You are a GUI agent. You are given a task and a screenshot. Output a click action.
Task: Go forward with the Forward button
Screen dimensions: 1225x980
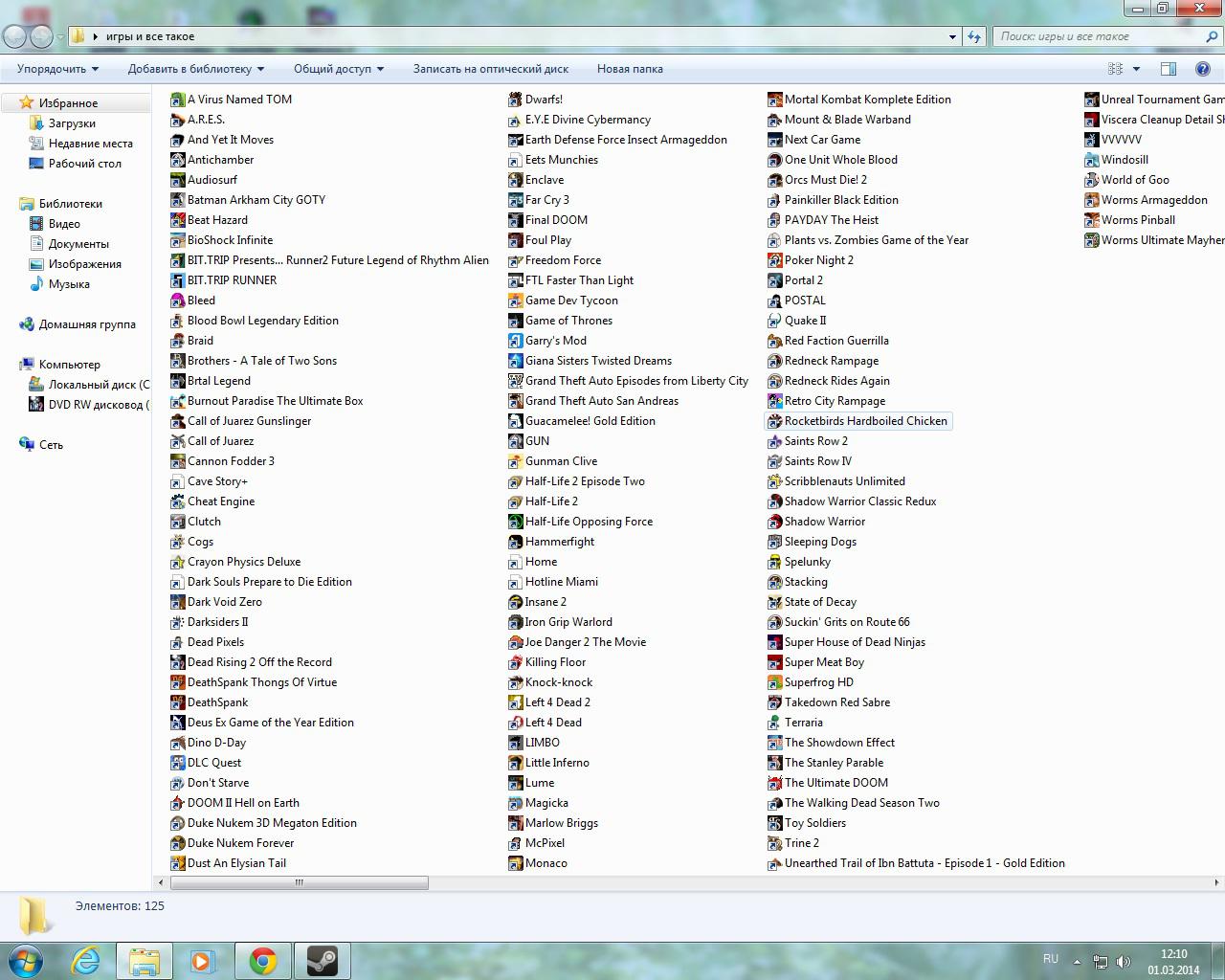tap(41, 36)
